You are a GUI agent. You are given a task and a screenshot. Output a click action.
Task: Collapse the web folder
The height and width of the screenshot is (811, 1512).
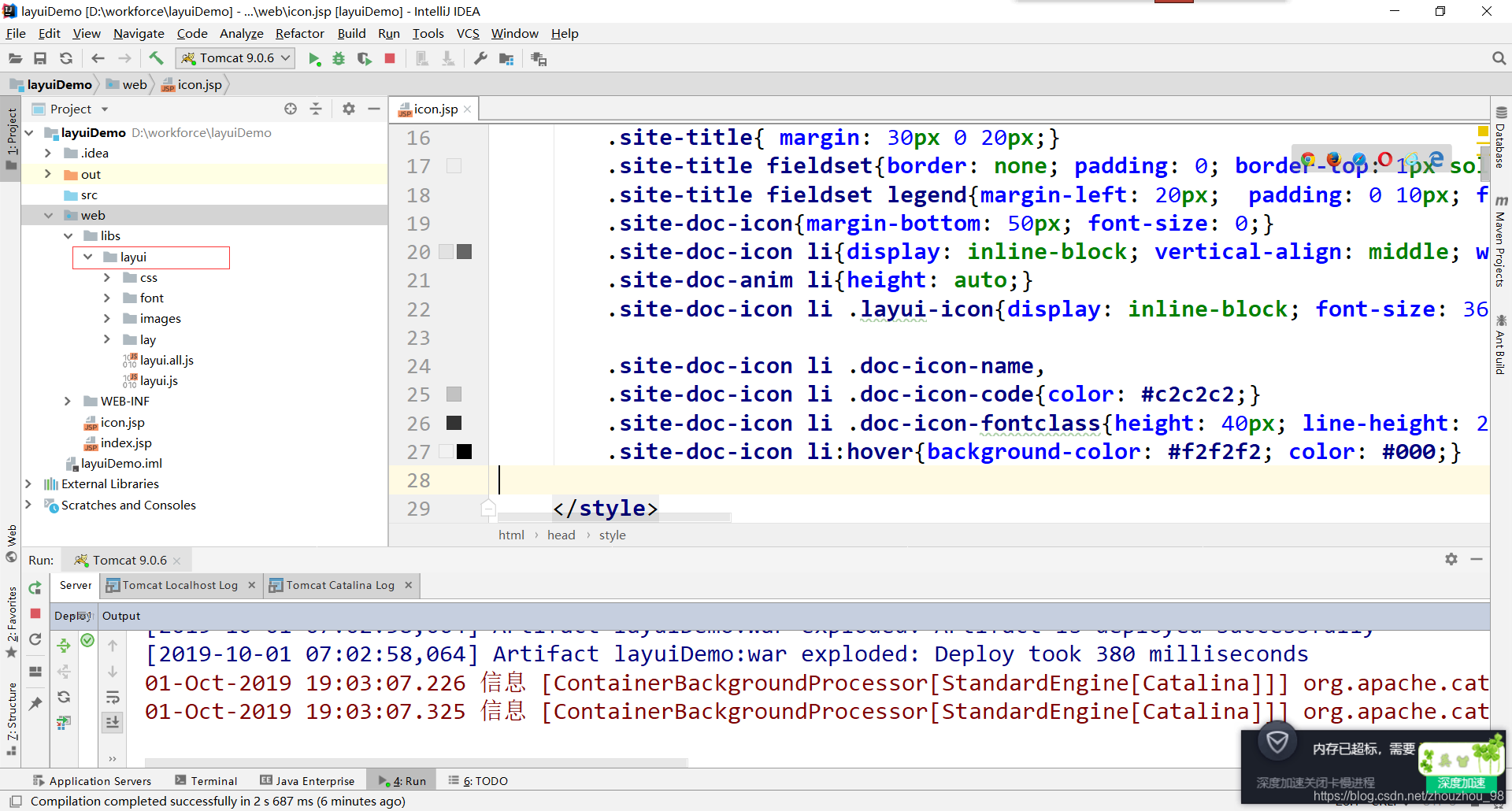click(x=48, y=216)
